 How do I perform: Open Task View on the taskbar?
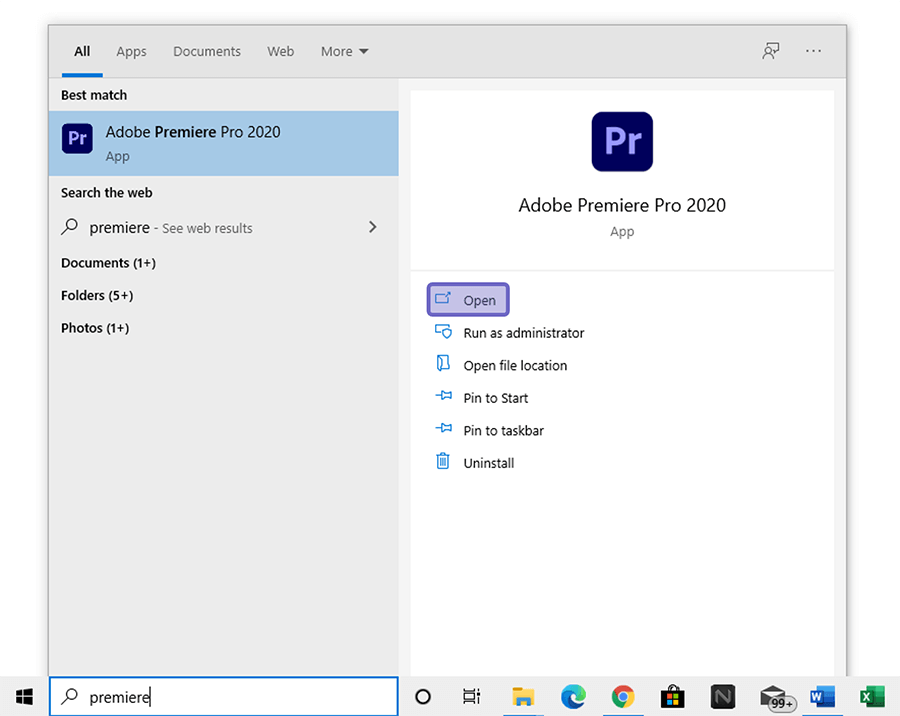click(471, 696)
